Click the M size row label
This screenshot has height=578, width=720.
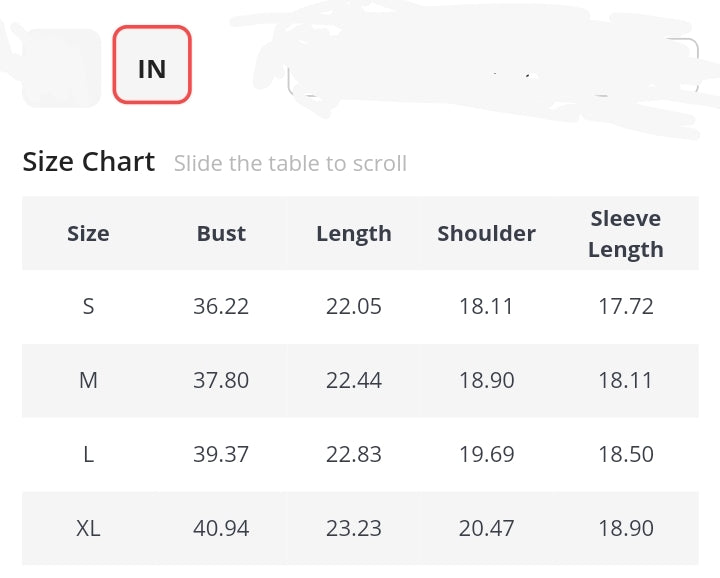[88, 380]
